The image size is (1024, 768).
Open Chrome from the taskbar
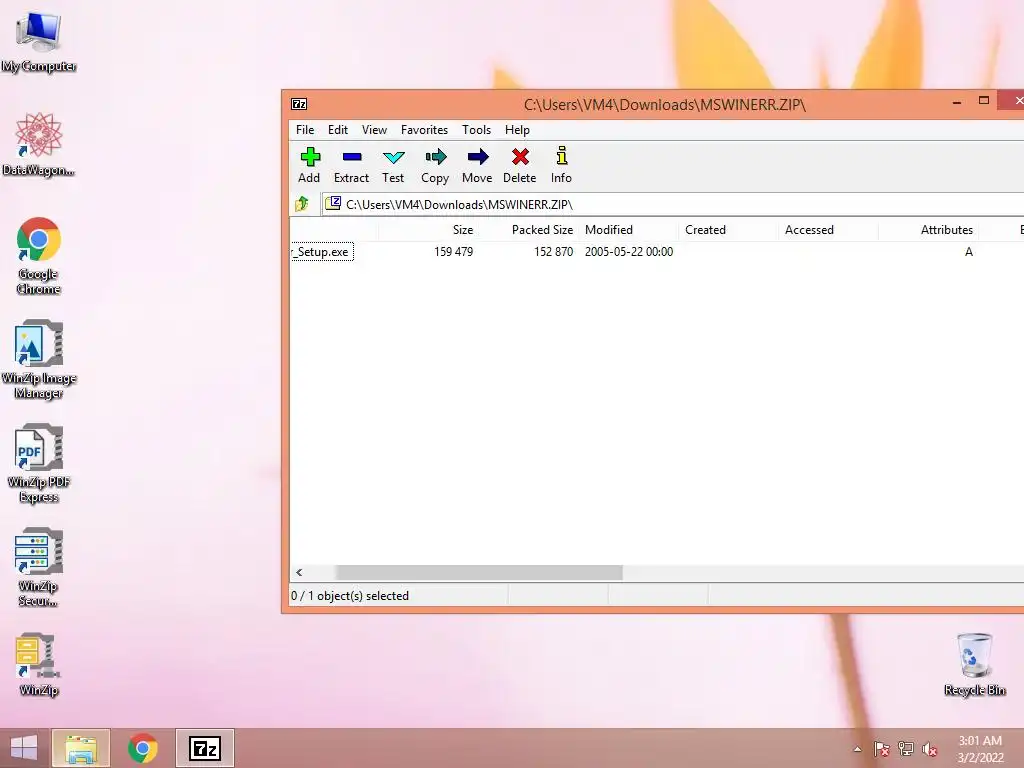point(142,748)
